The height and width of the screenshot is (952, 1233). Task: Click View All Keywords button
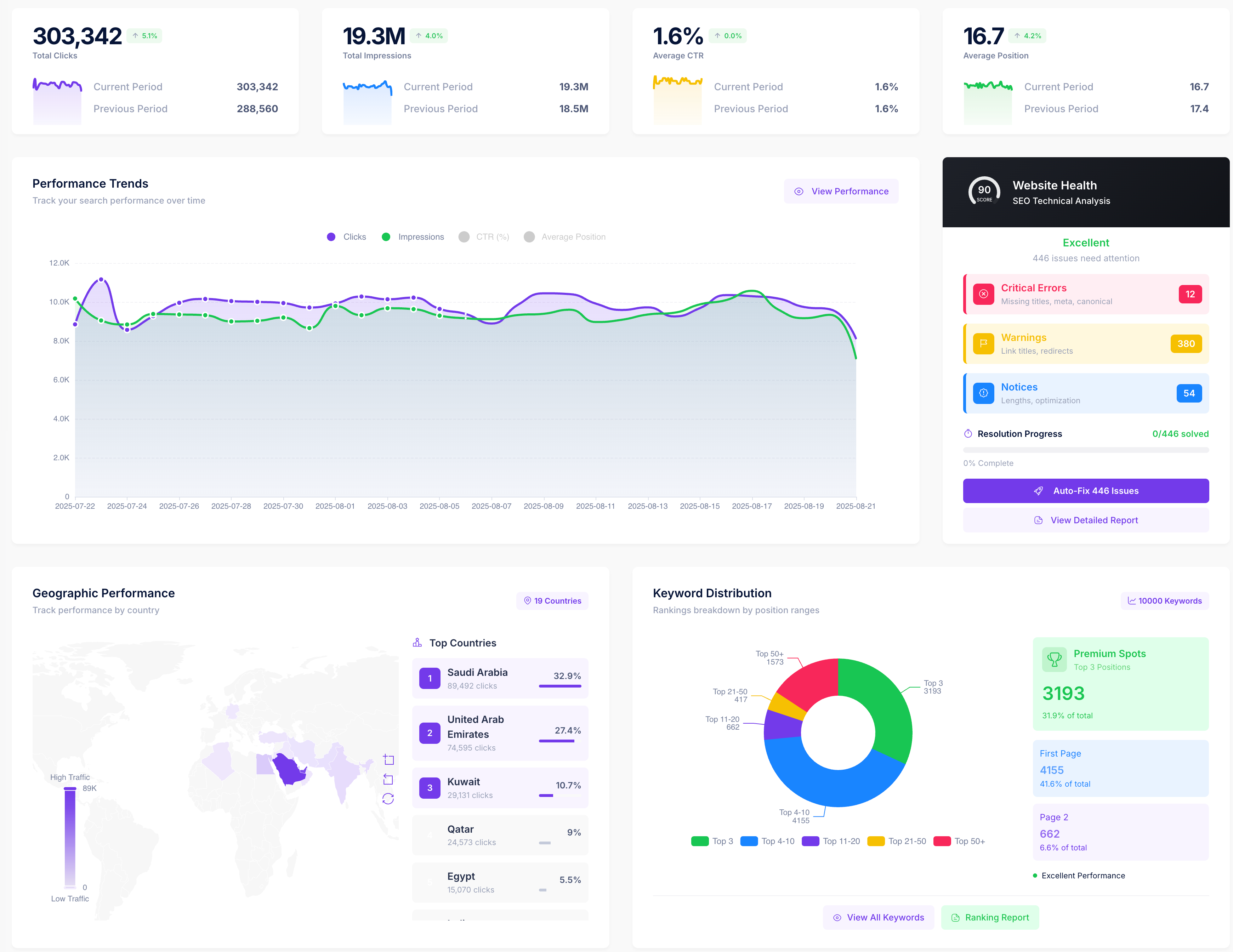(878, 918)
